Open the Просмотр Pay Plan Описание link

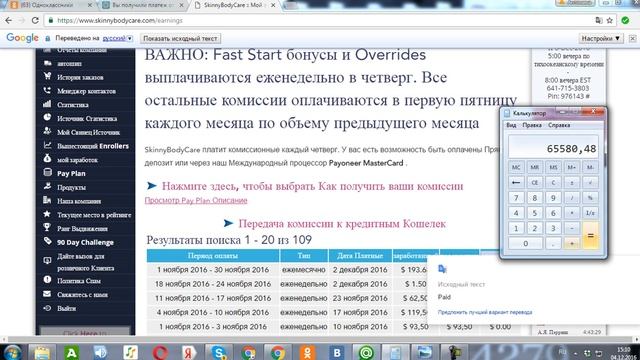point(196,200)
